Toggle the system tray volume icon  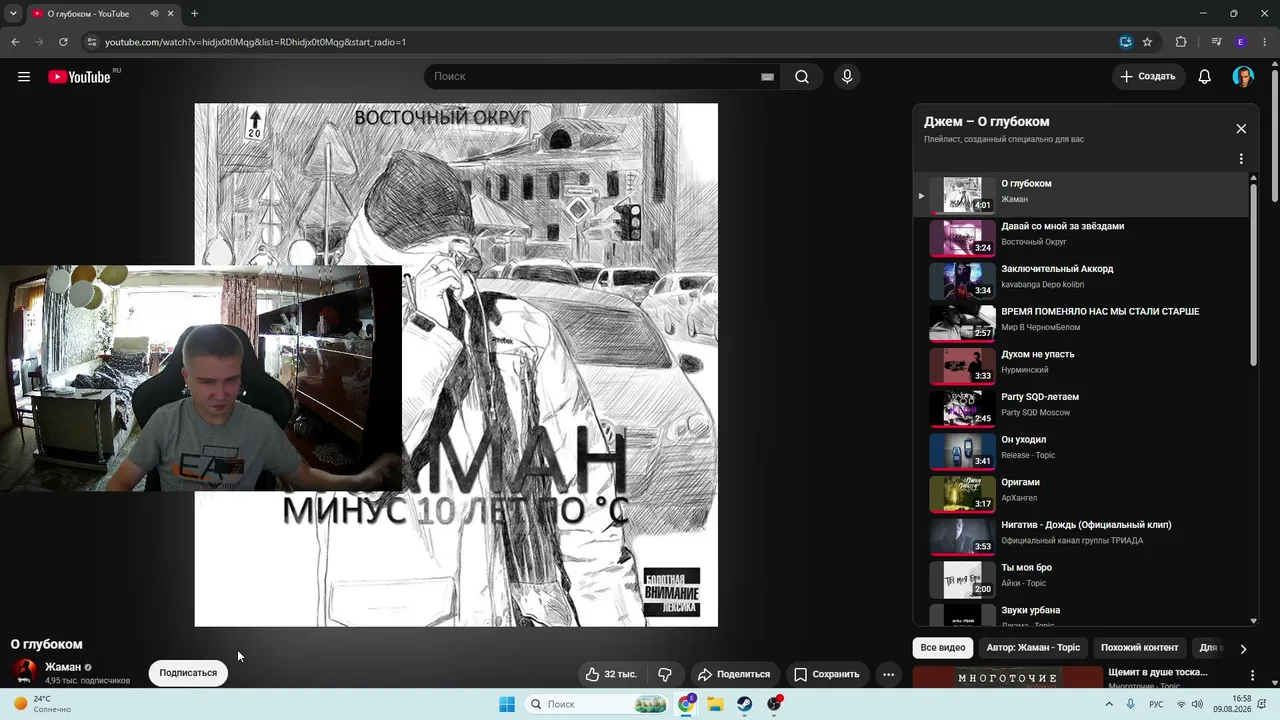[1197, 704]
